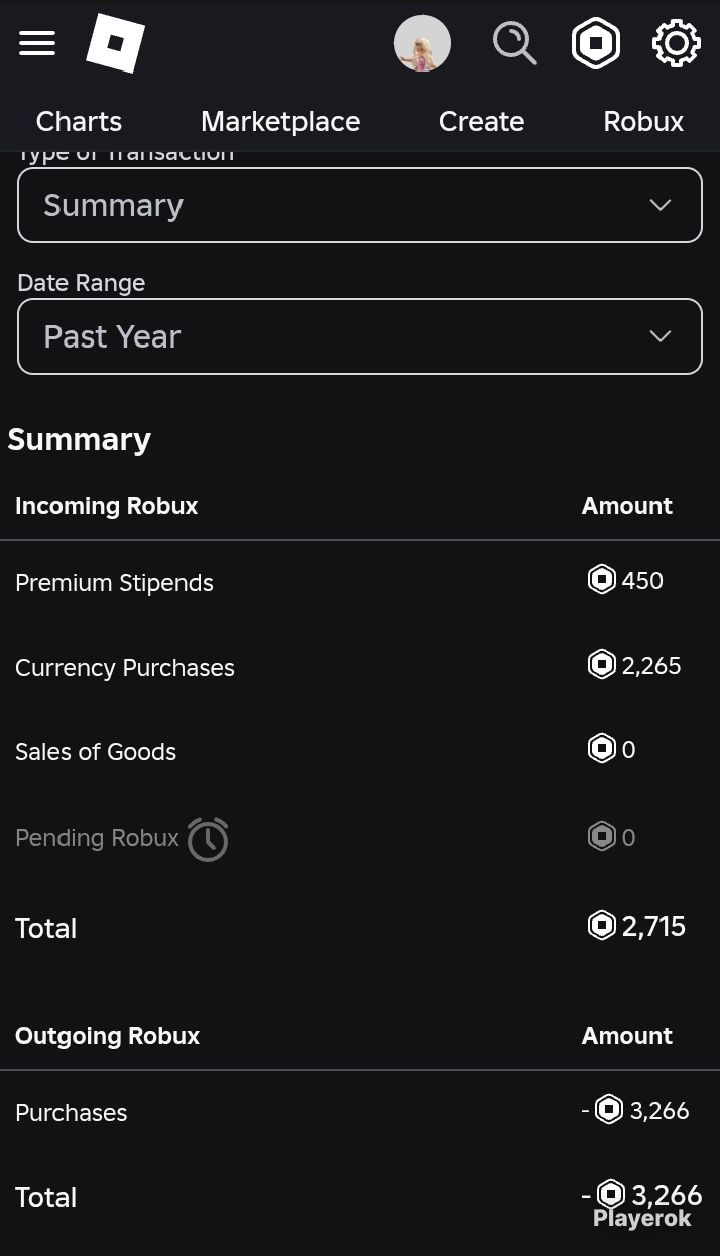Open the Purchases row under Outgoing Robux
This screenshot has width=720, height=1256.
71,1113
